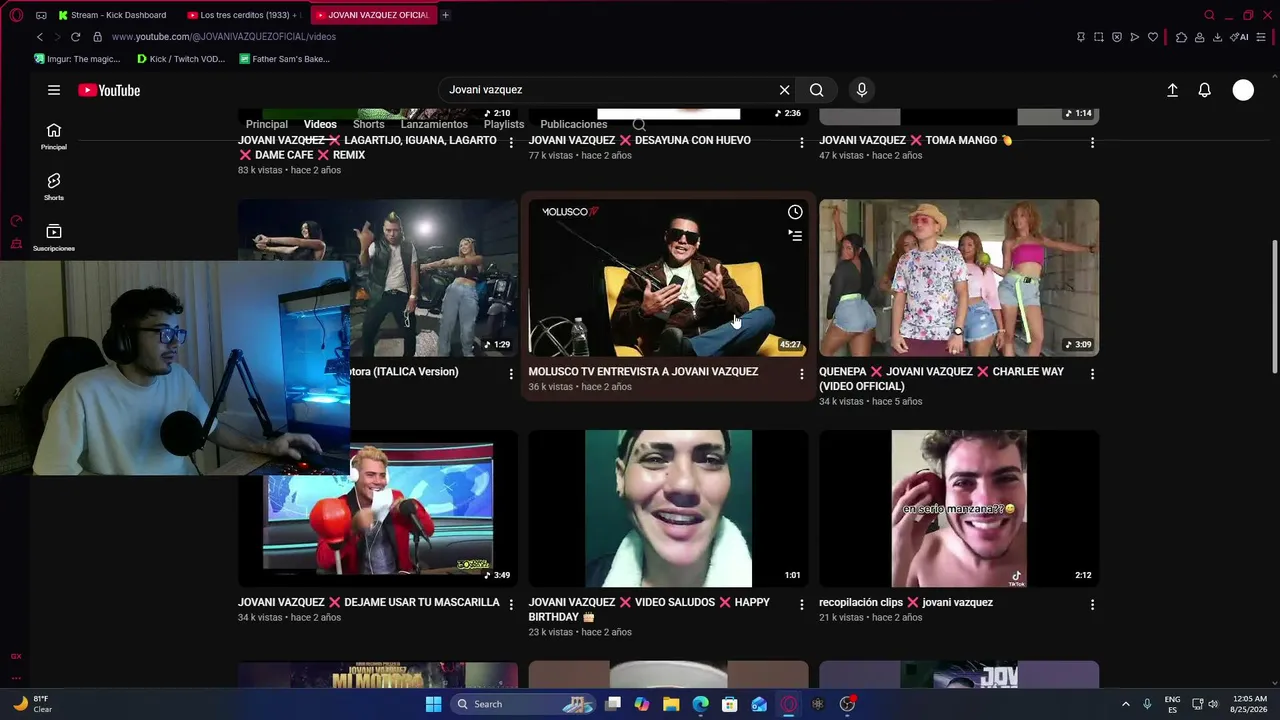
Task: Click the Windows taskbar Search box
Action: (x=524, y=704)
